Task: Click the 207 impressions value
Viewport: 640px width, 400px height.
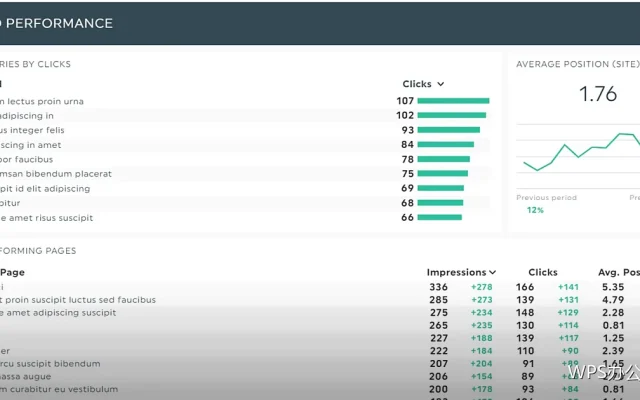Action: pos(438,364)
